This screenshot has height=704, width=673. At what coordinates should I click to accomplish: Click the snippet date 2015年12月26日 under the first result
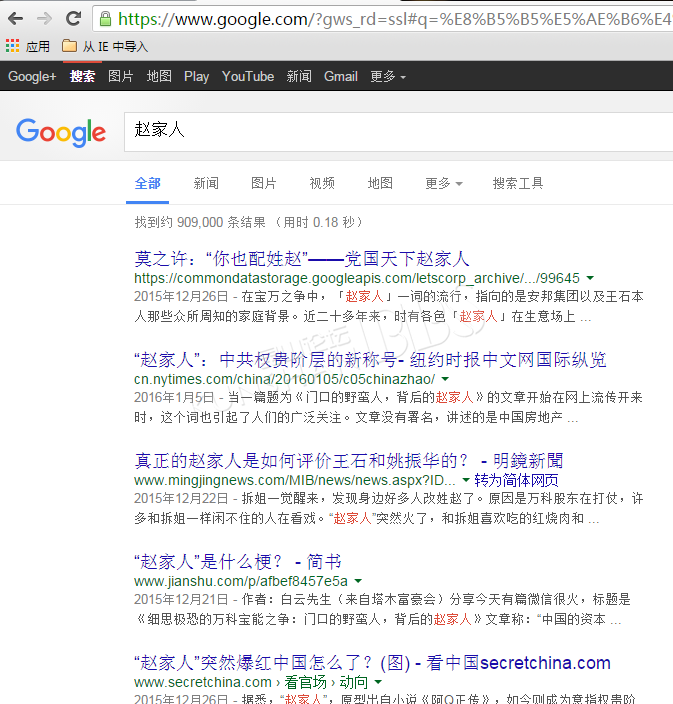pos(181,296)
